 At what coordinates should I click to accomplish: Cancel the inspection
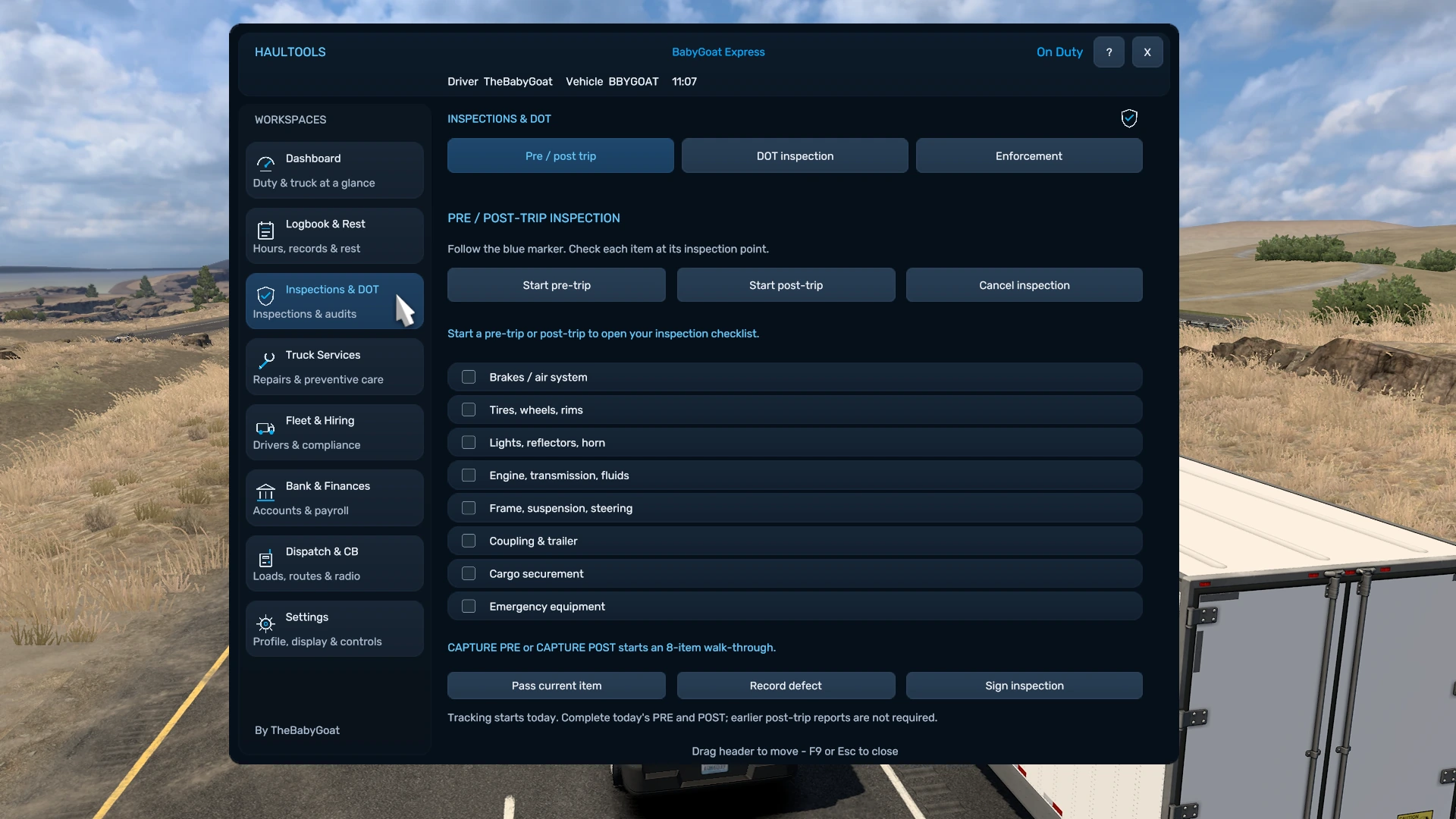tap(1025, 285)
